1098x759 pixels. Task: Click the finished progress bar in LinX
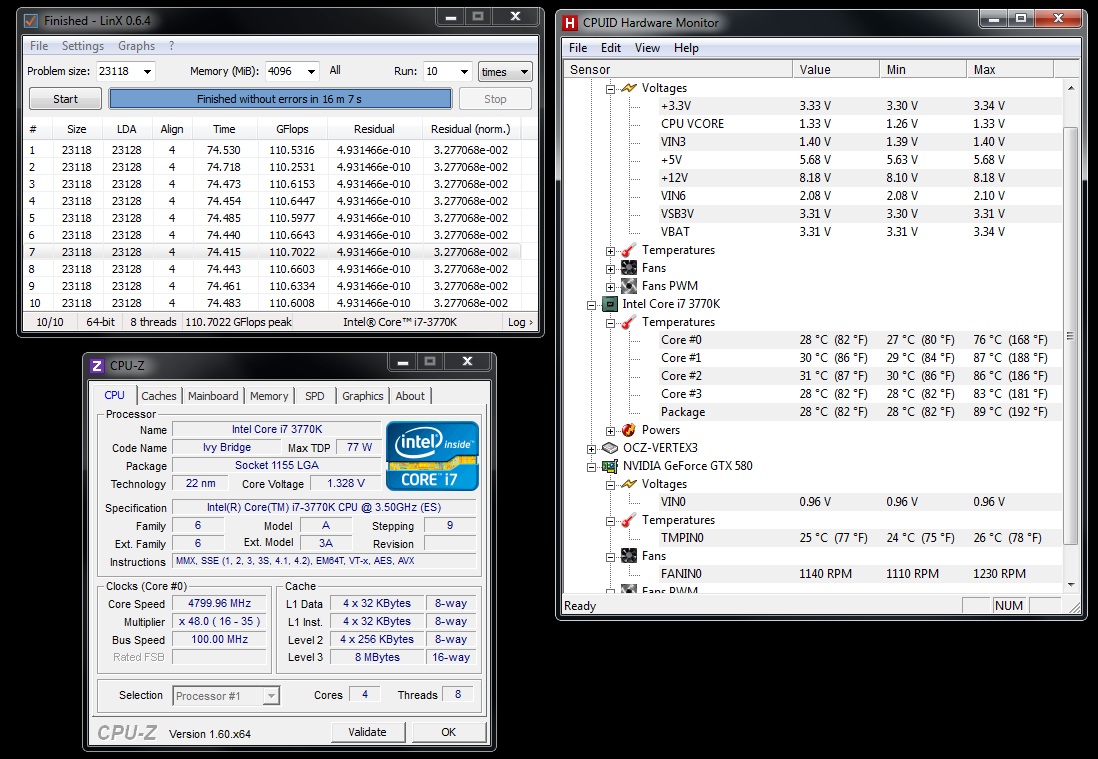pyautogui.click(x=280, y=99)
